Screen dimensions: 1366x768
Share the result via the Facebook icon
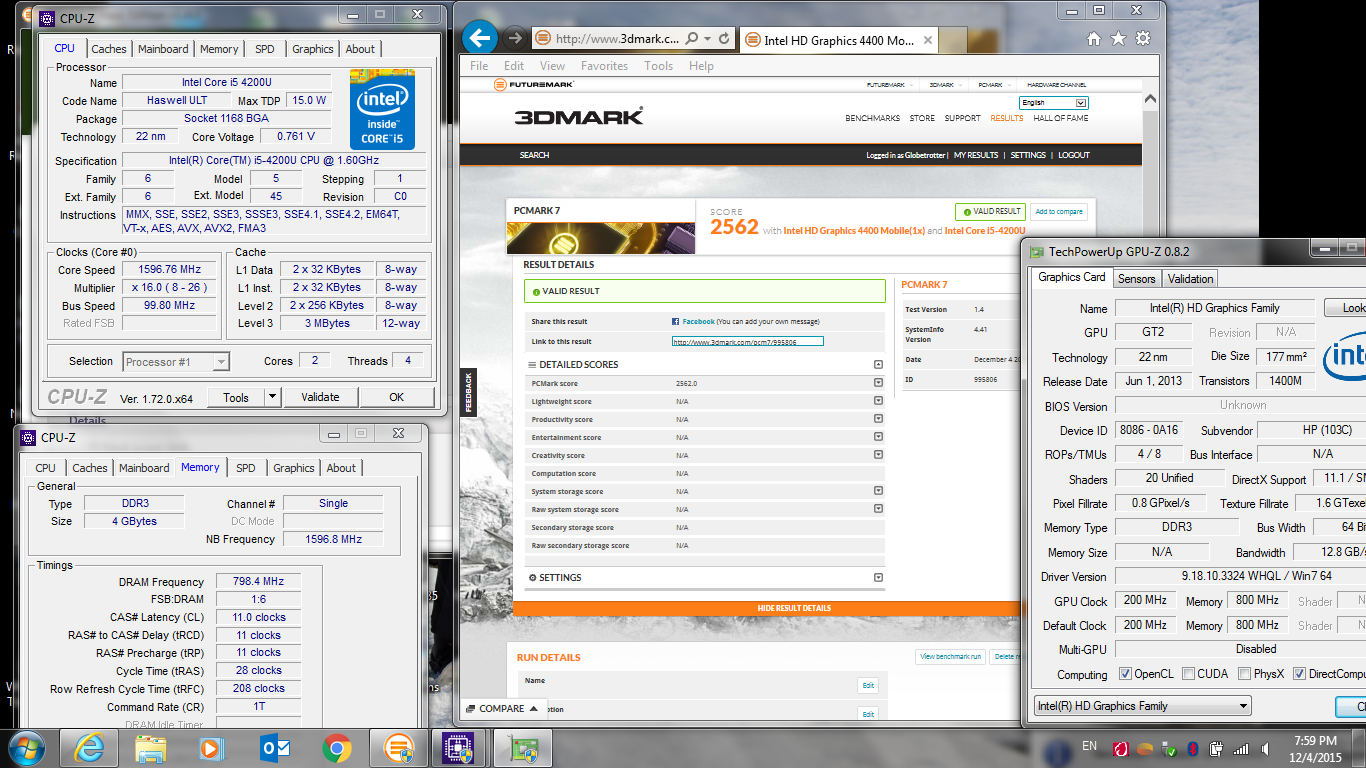point(676,322)
